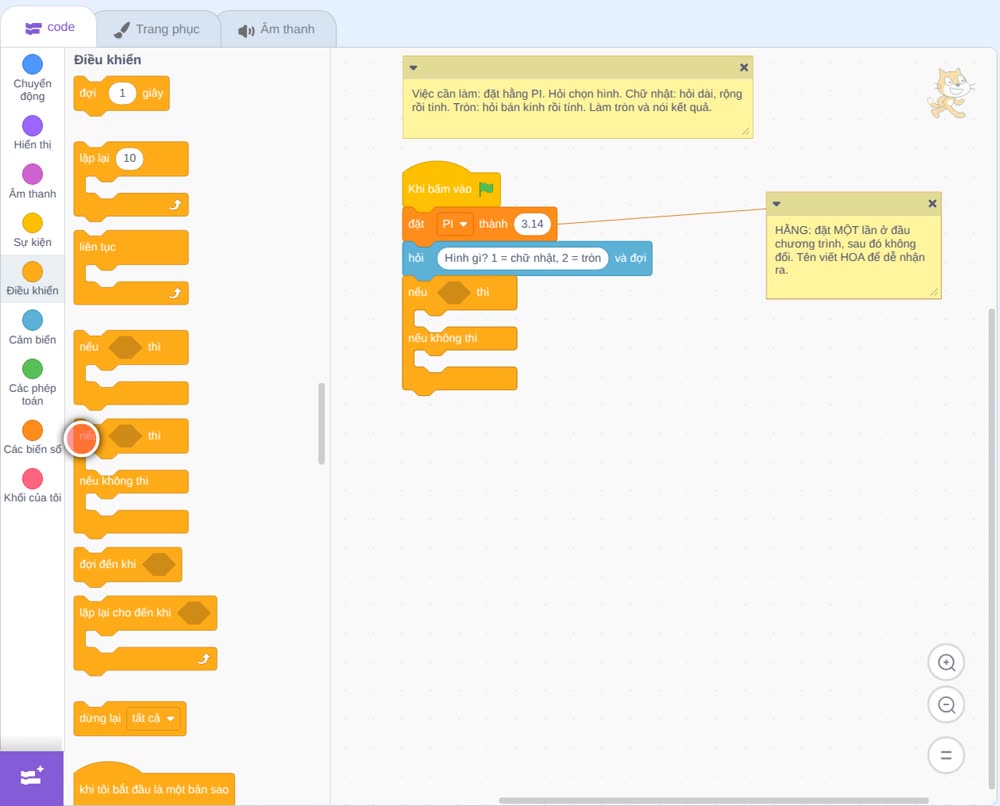
Task: Click the zoom in magnifier icon
Action: click(946, 663)
